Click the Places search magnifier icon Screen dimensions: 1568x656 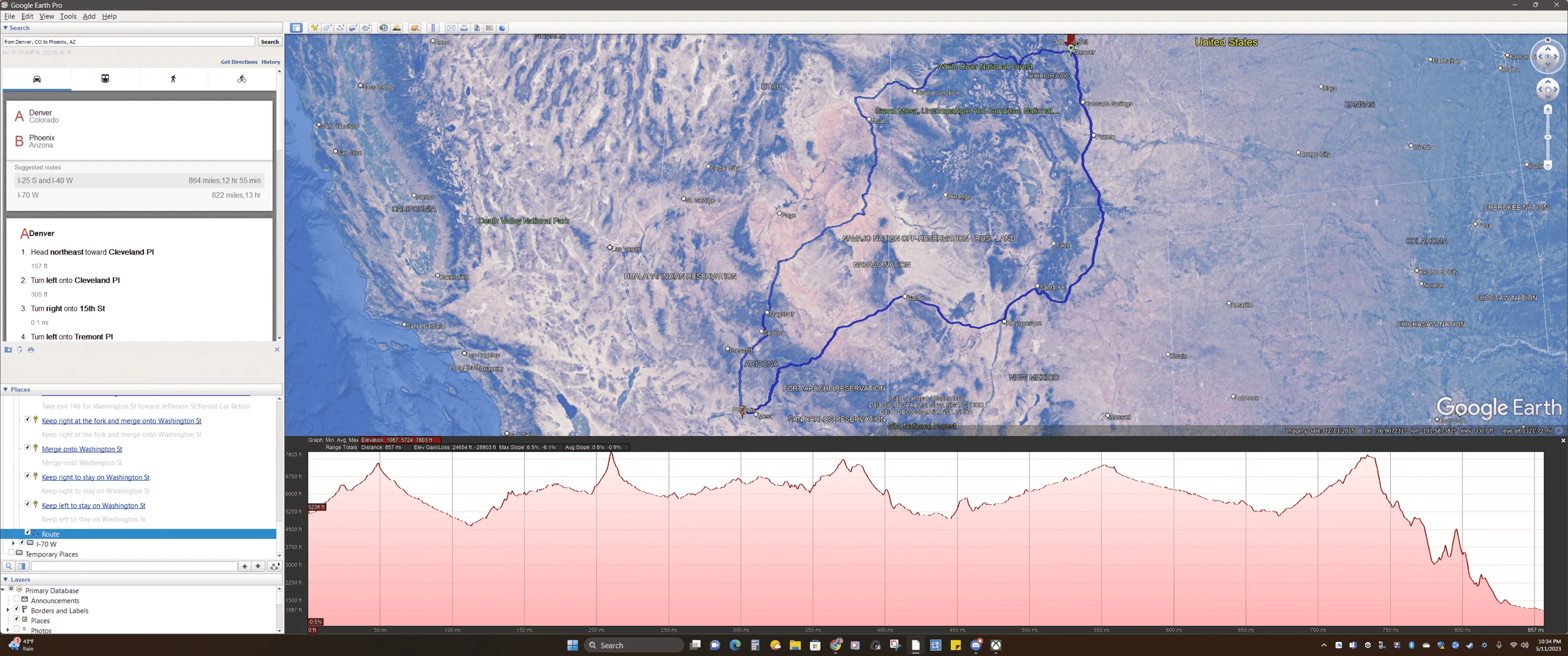[8, 567]
